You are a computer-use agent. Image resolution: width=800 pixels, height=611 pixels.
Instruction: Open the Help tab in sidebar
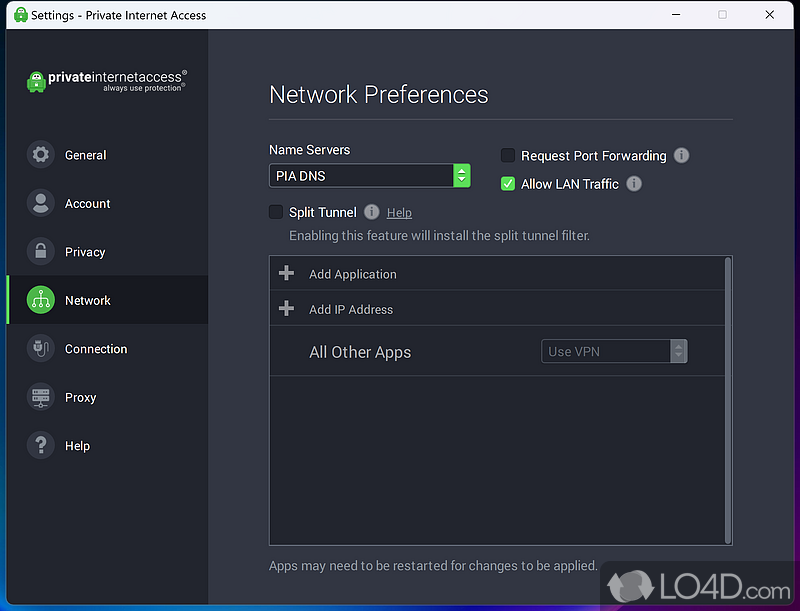click(107, 445)
